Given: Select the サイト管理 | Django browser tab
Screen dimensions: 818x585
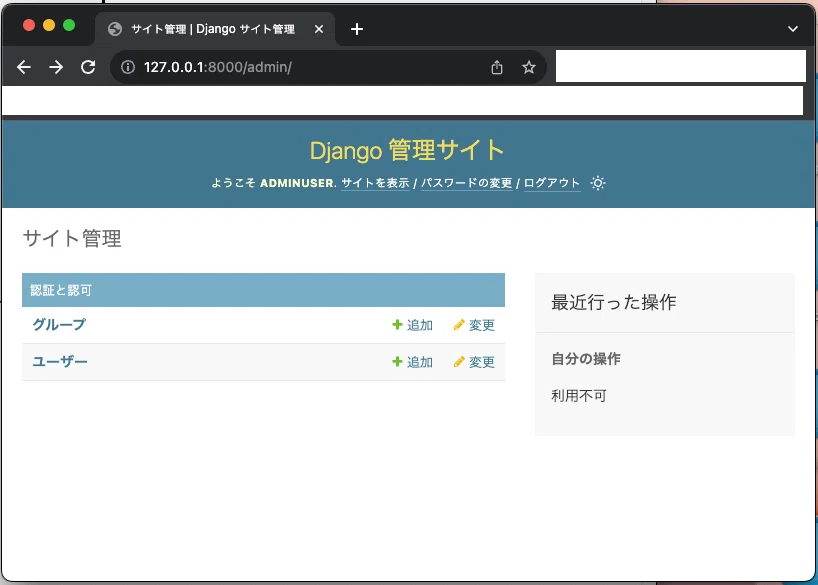Looking at the screenshot, I should 214,29.
